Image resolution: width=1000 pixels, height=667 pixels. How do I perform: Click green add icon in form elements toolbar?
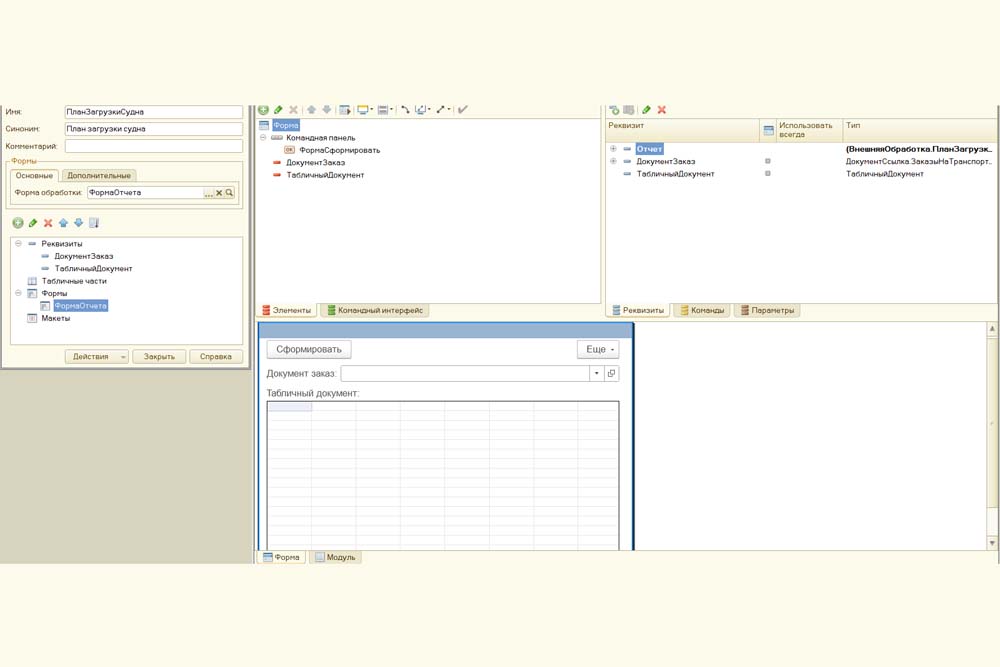tap(264, 109)
